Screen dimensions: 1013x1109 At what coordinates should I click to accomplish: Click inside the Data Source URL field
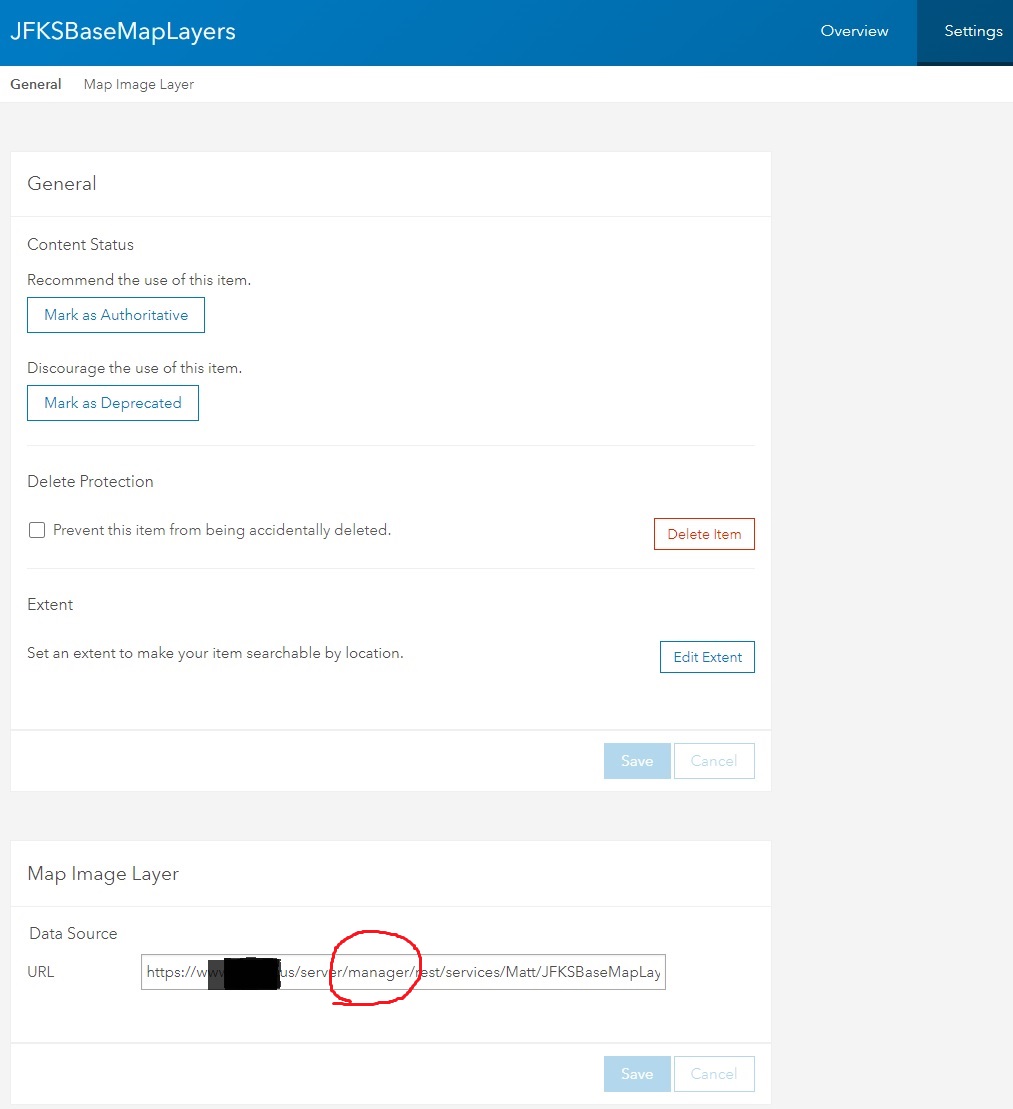coord(403,971)
